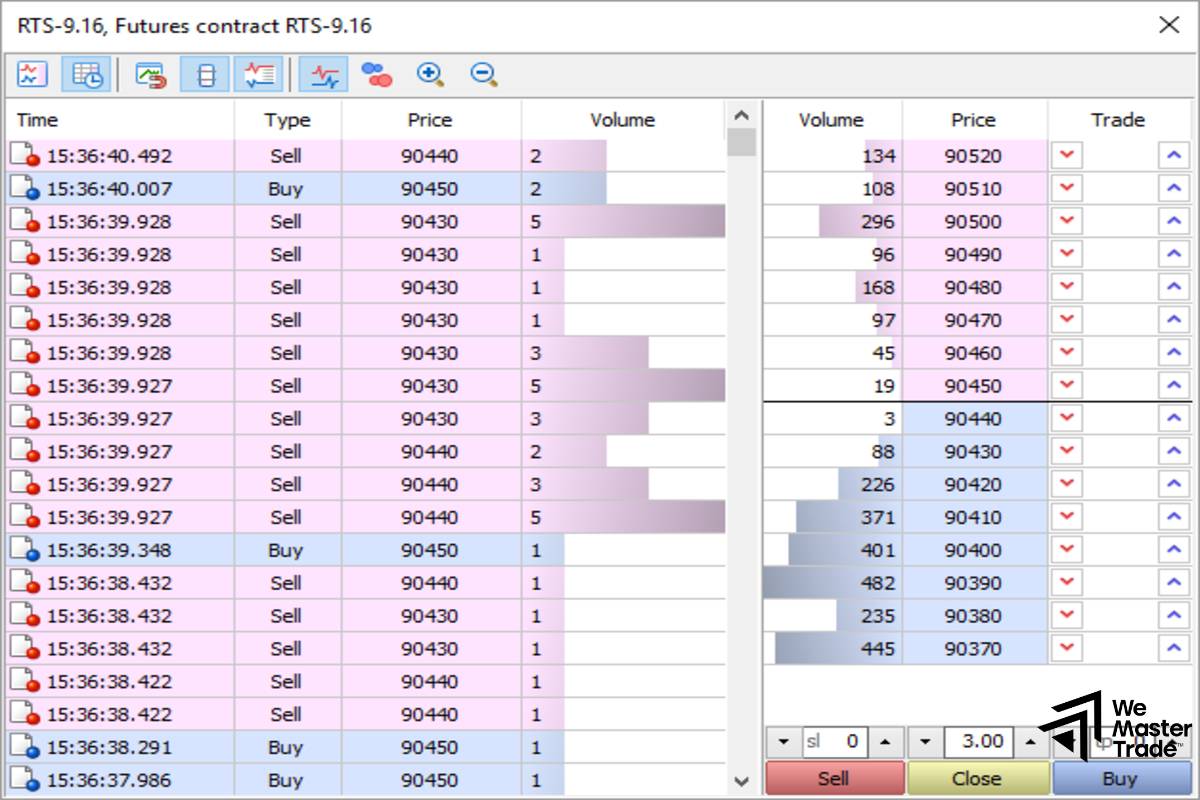The image size is (1200, 800).
Task: Click the red sell arrow at price 90520
Action: 1066,155
